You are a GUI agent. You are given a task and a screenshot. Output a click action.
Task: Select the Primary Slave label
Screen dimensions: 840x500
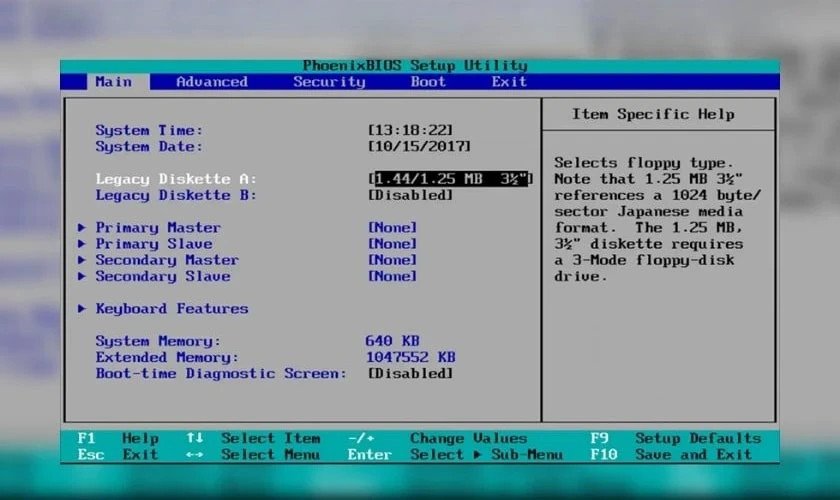pyautogui.click(x=154, y=244)
